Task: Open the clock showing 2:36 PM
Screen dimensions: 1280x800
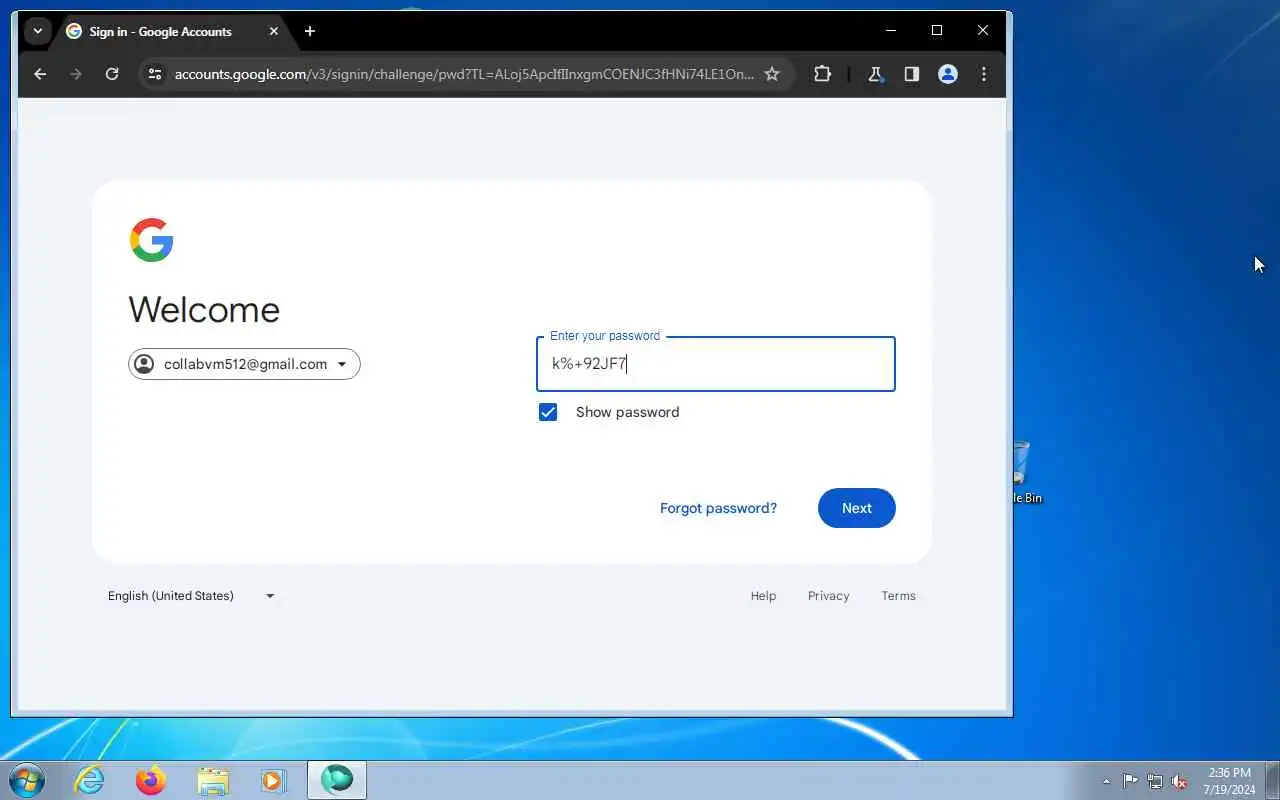Action: pos(1230,781)
